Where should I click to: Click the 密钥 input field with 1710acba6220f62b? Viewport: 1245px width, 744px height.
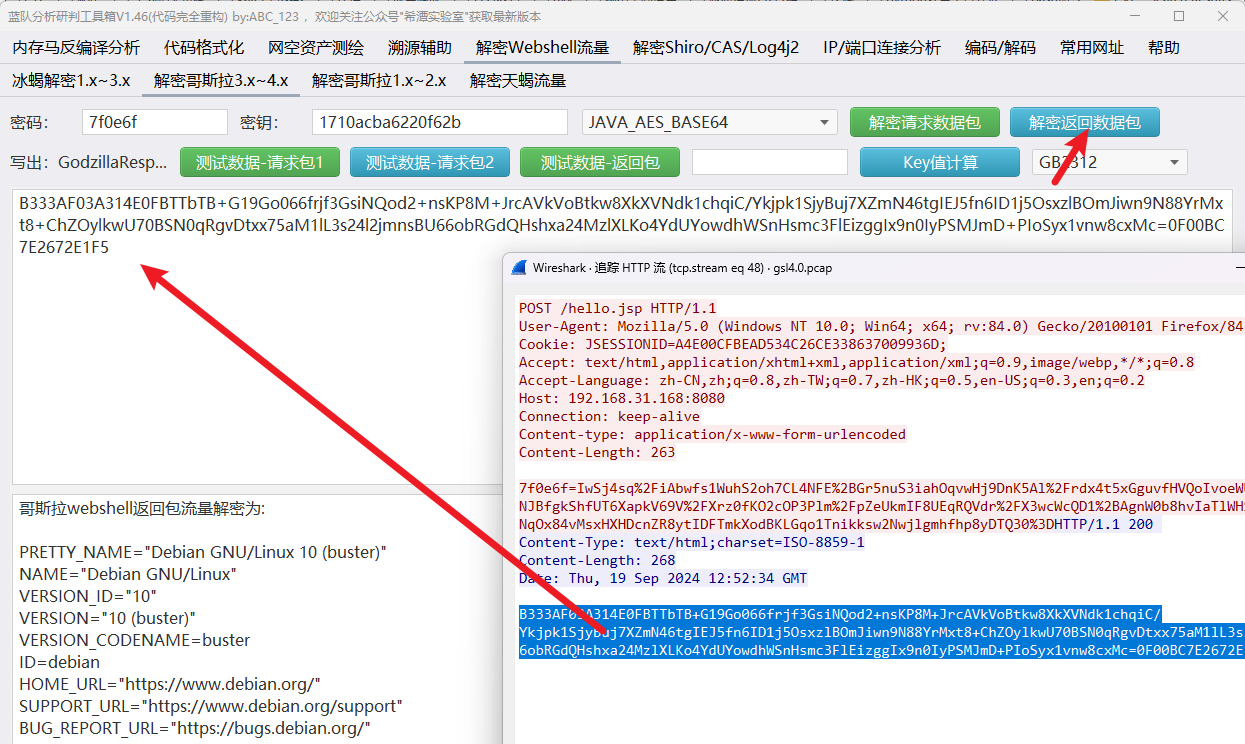(x=440, y=122)
